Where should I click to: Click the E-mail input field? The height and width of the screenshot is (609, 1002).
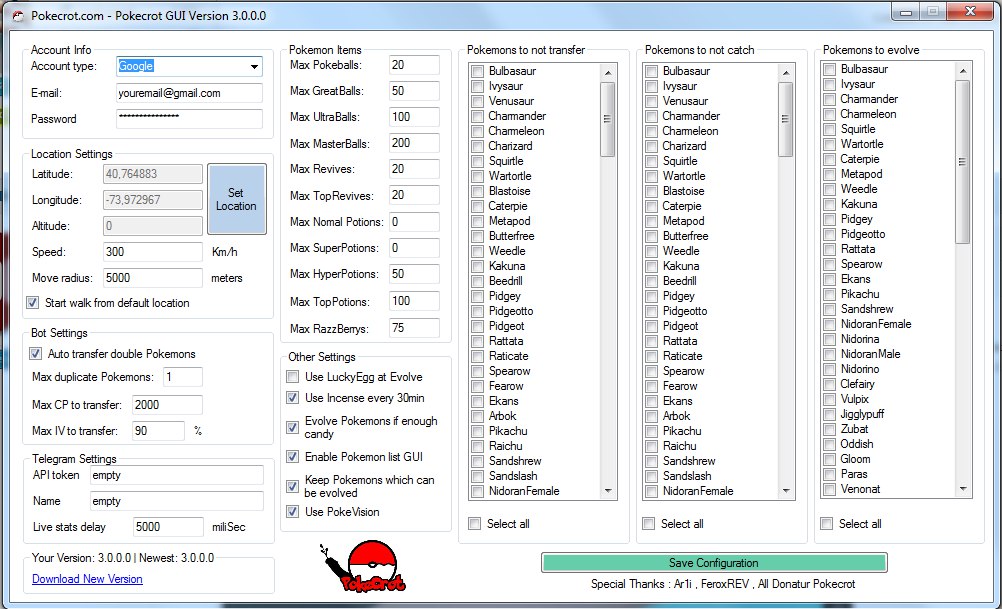pyautogui.click(x=189, y=93)
